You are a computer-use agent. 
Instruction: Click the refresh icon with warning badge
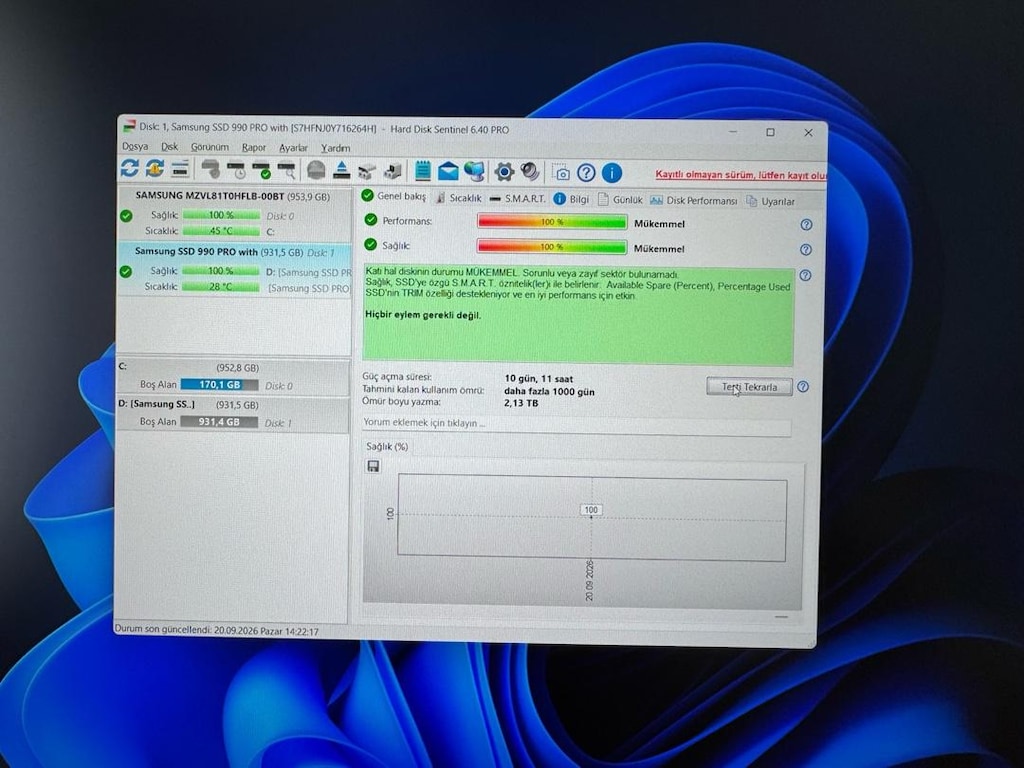[x=155, y=168]
